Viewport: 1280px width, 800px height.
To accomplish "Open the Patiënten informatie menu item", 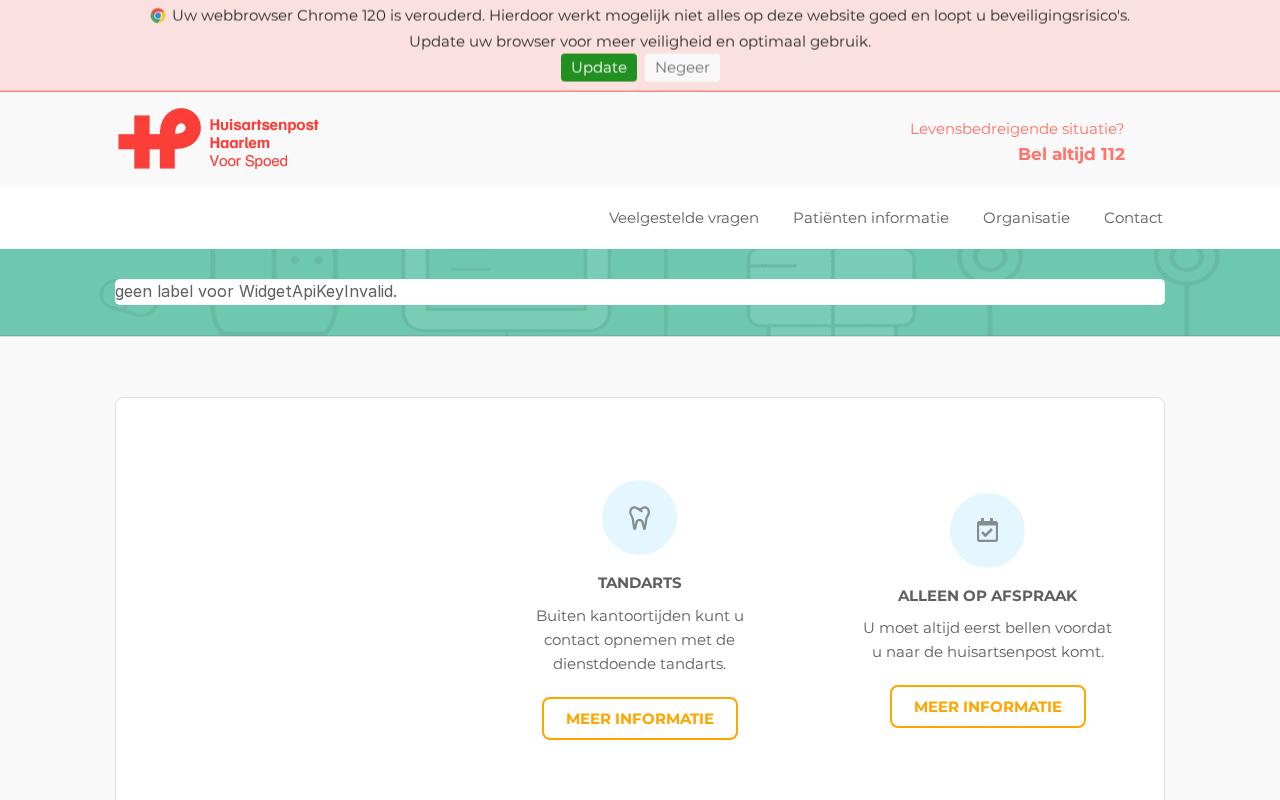I will click(871, 218).
